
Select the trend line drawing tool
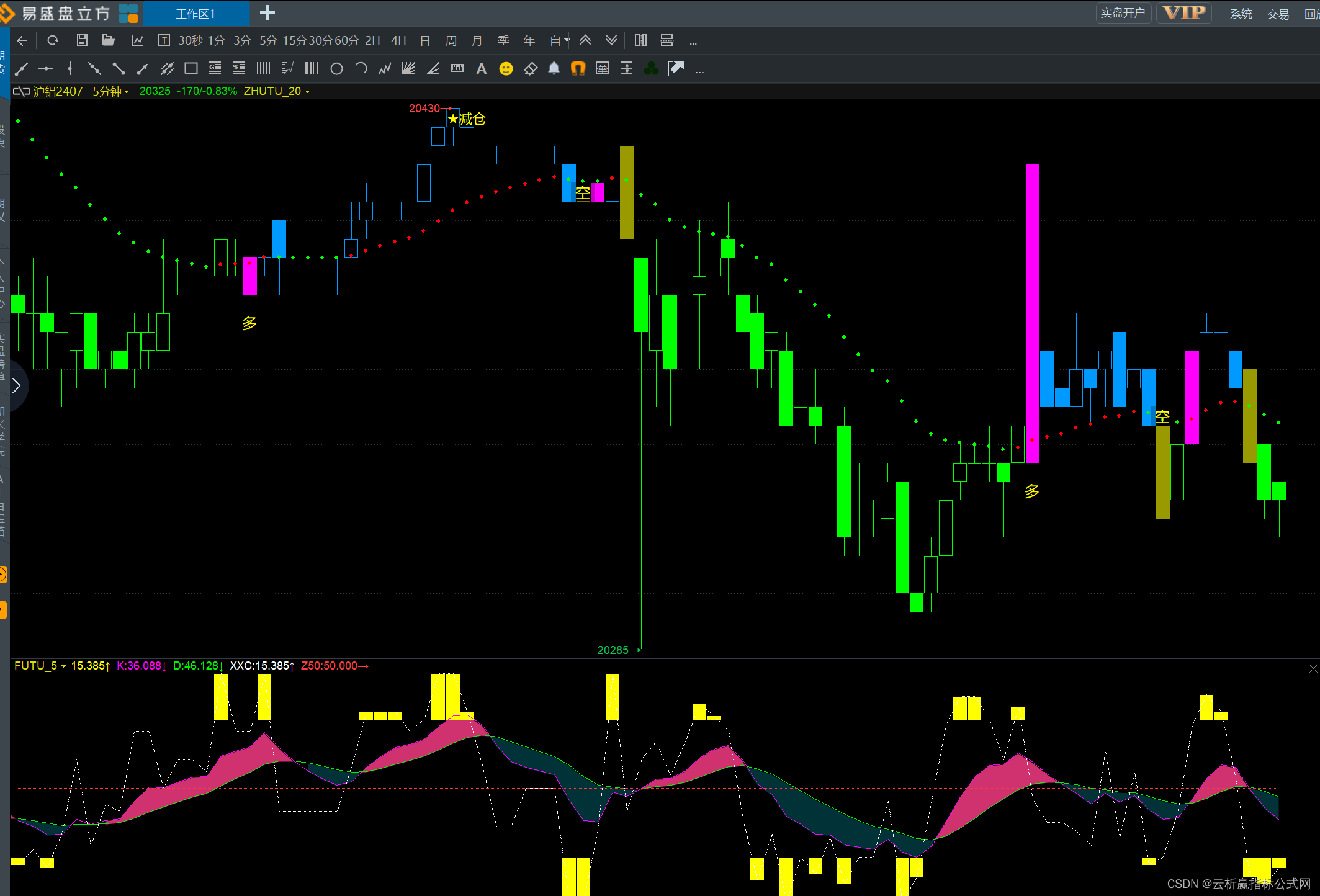(22, 69)
